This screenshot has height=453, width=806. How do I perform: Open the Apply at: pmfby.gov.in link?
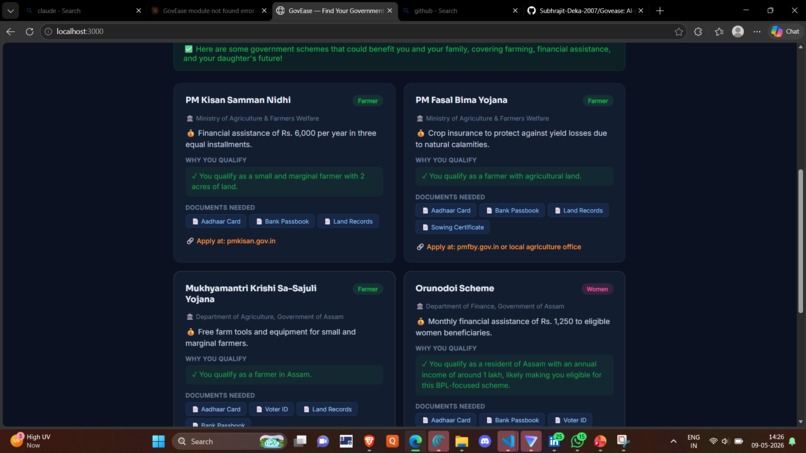(x=504, y=247)
